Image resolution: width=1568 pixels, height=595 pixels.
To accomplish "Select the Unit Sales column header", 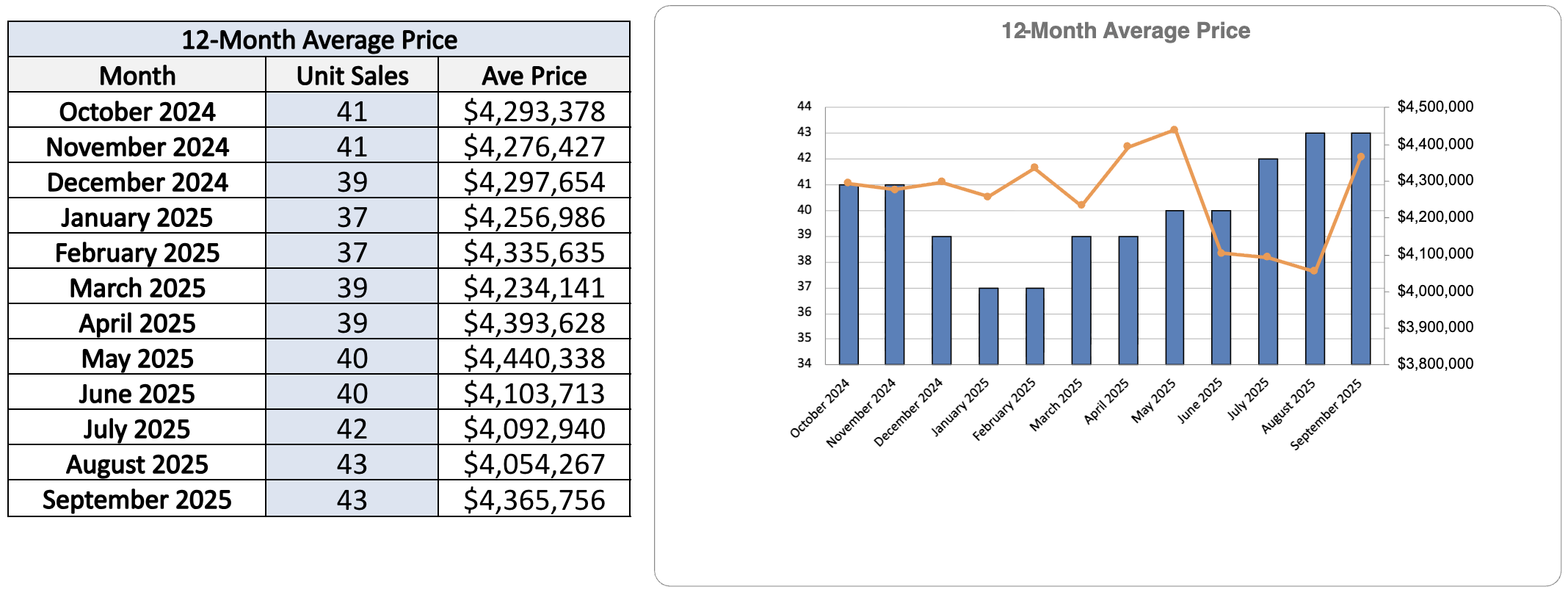I will pyautogui.click(x=352, y=76).
